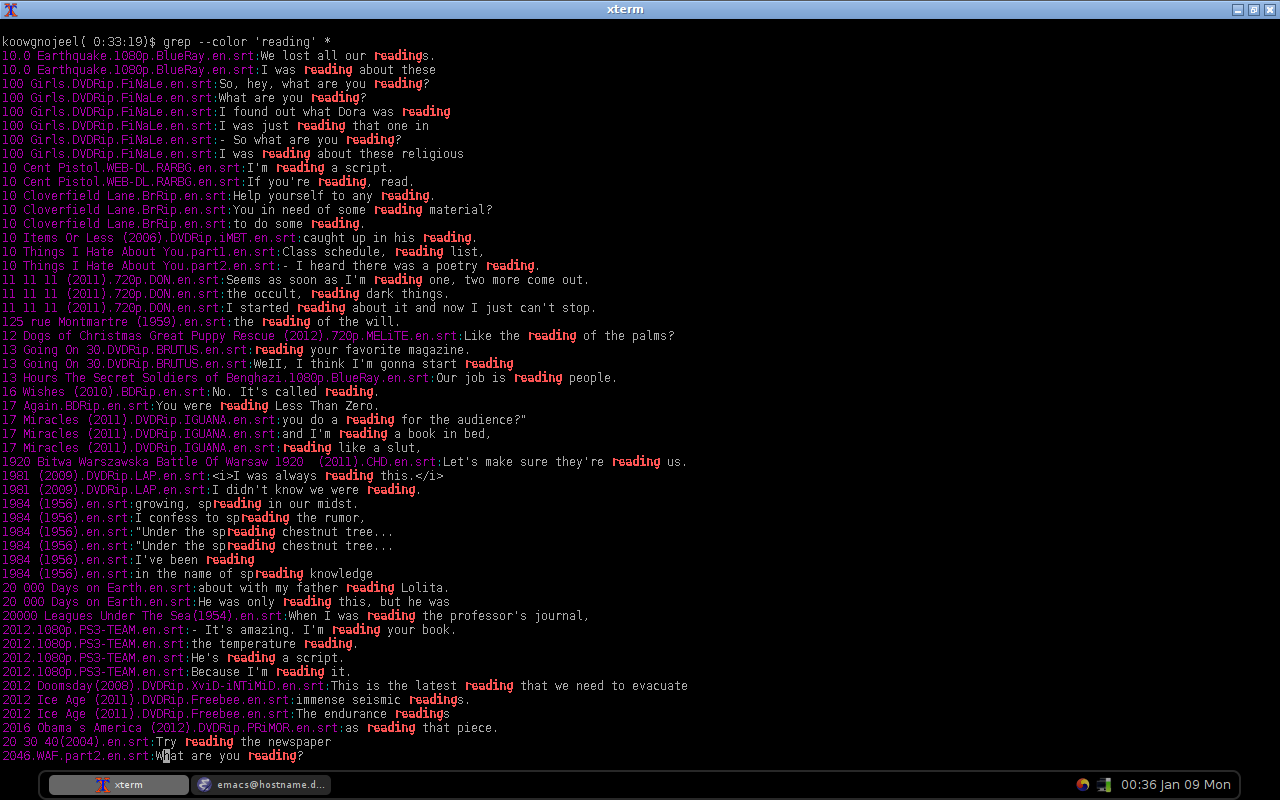Click the line "I was always reading this."
Image resolution: width=1280 pixels, height=800 pixels.
[327, 476]
